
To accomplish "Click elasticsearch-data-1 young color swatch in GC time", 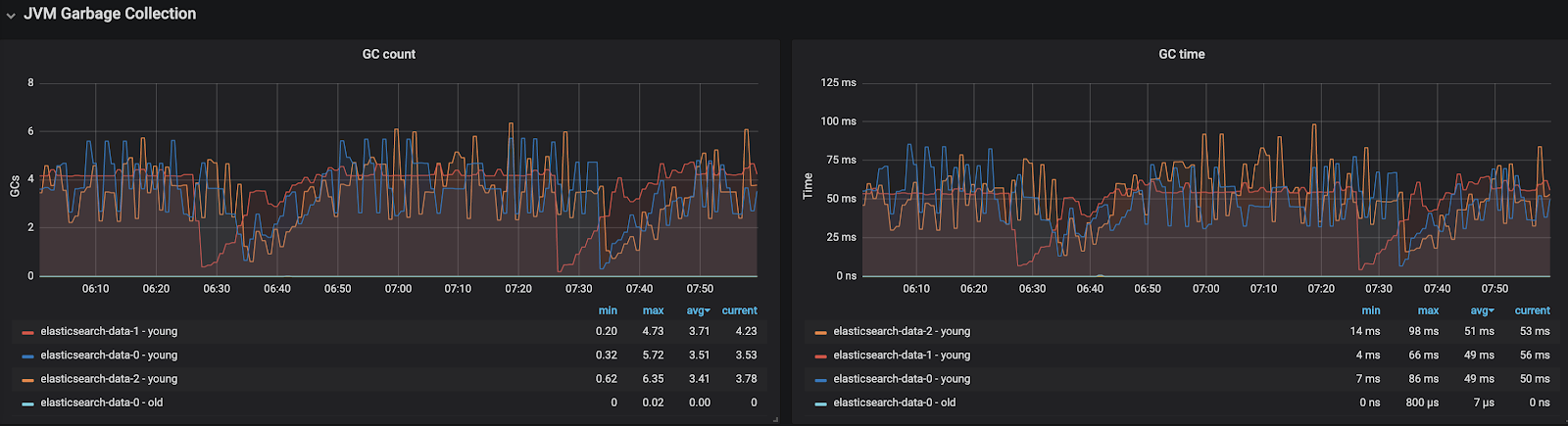I will pyautogui.click(x=820, y=355).
